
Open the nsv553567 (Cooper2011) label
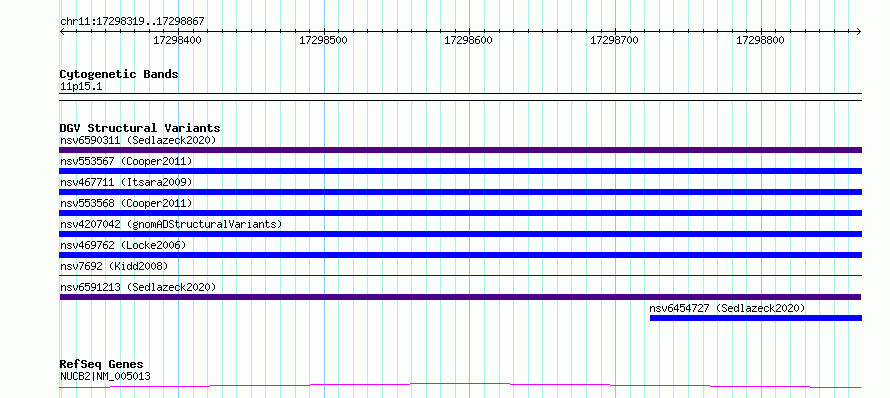[126, 161]
